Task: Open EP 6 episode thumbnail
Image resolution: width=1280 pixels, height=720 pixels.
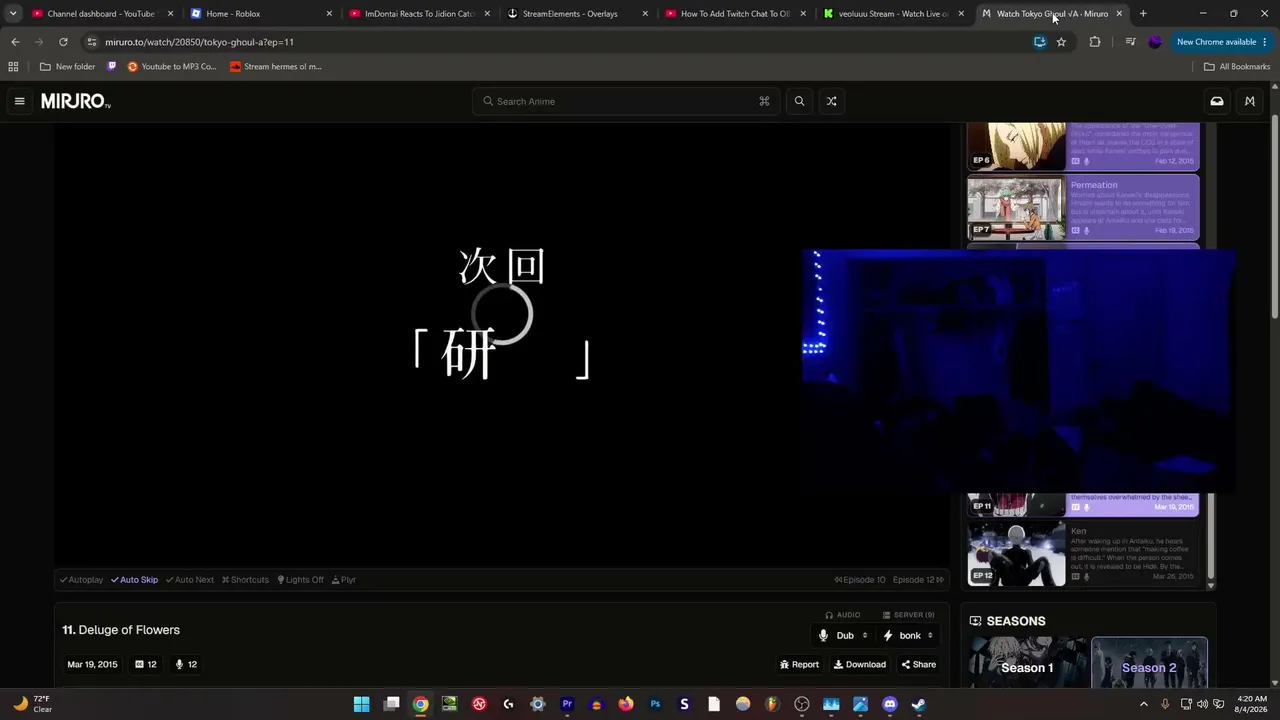Action: click(x=1016, y=146)
